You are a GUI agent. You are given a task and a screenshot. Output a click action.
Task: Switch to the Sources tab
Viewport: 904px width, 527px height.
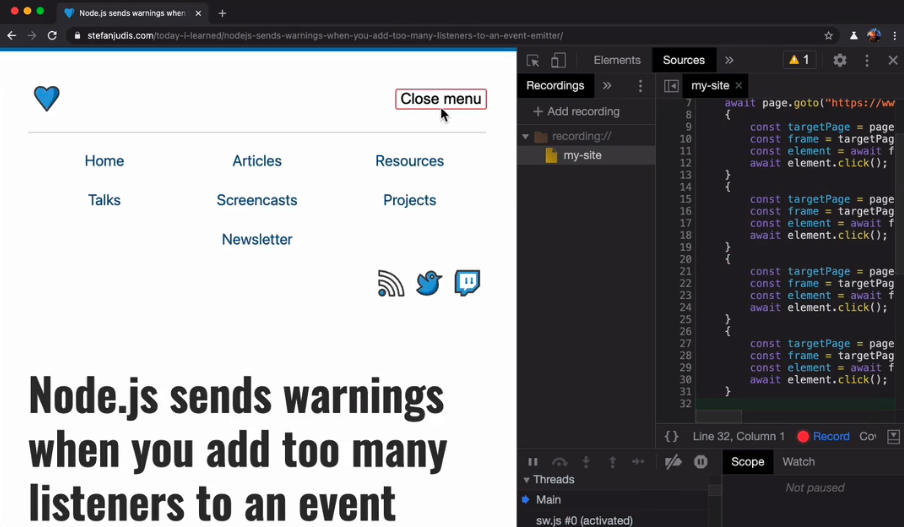point(684,60)
